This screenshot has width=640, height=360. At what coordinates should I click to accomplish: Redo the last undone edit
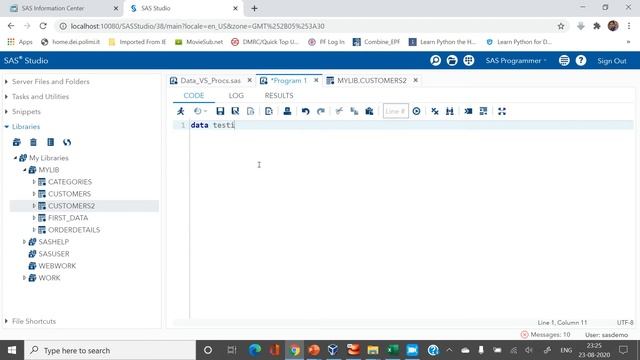click(x=321, y=111)
